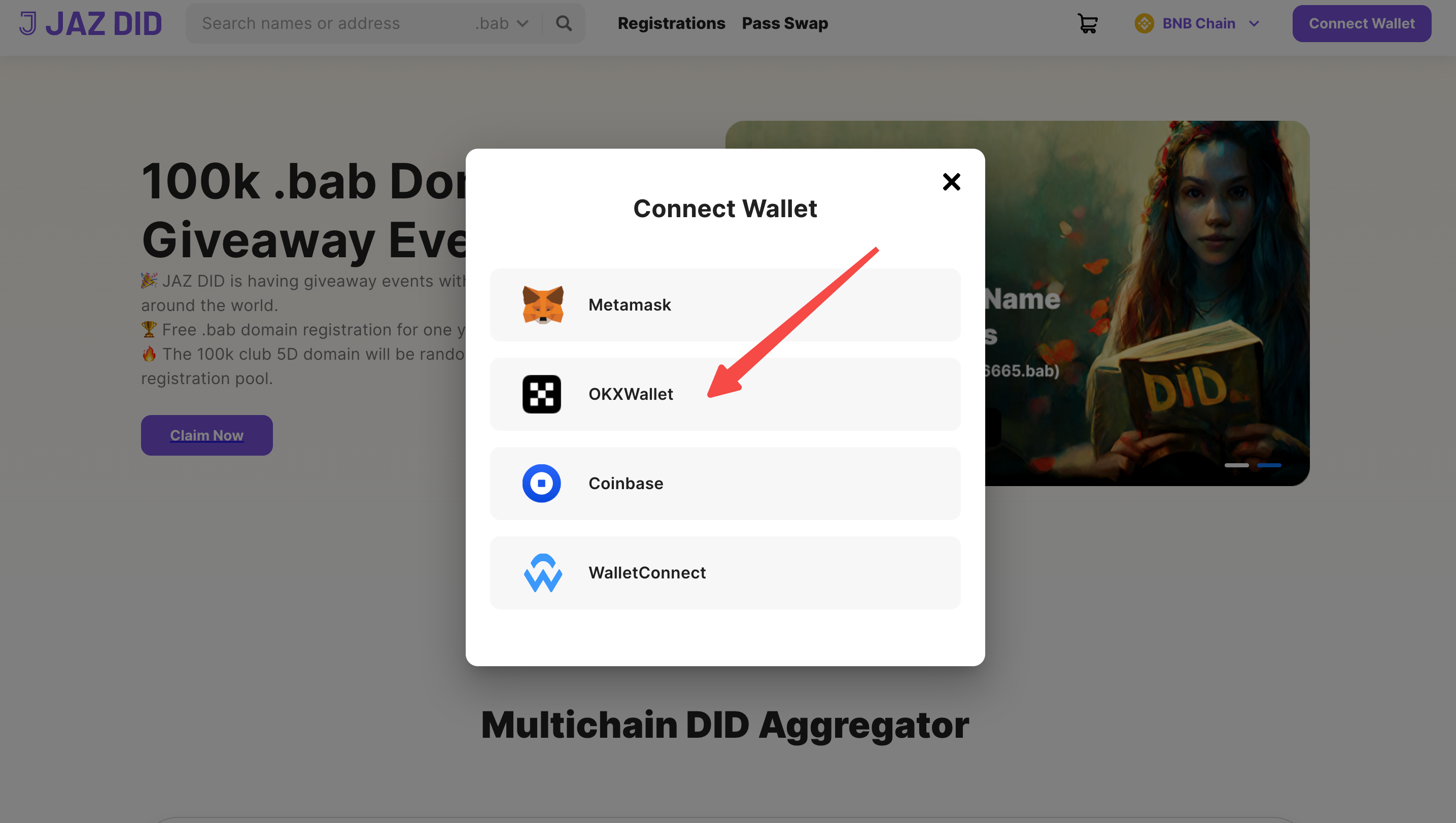Choose Metamask from the wallet list

tap(725, 304)
